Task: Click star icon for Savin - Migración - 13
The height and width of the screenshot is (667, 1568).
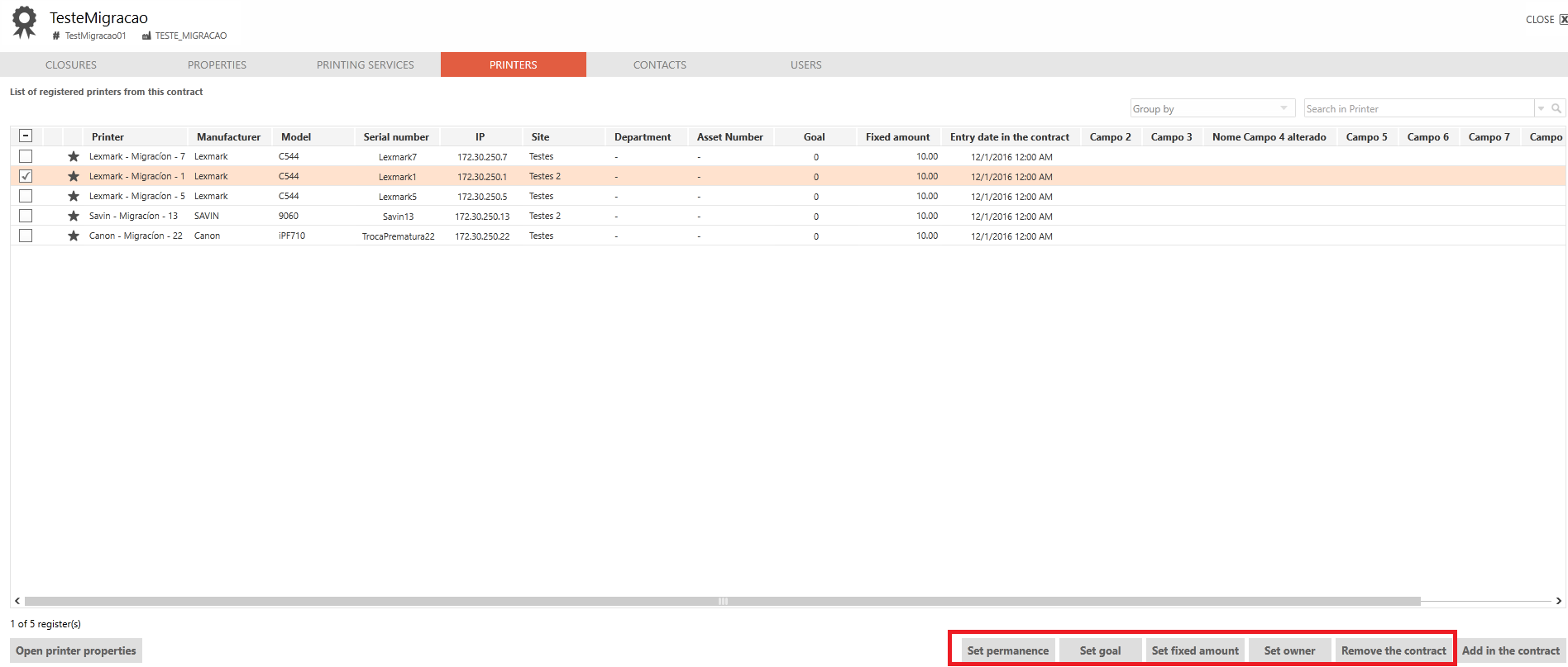Action: [74, 216]
